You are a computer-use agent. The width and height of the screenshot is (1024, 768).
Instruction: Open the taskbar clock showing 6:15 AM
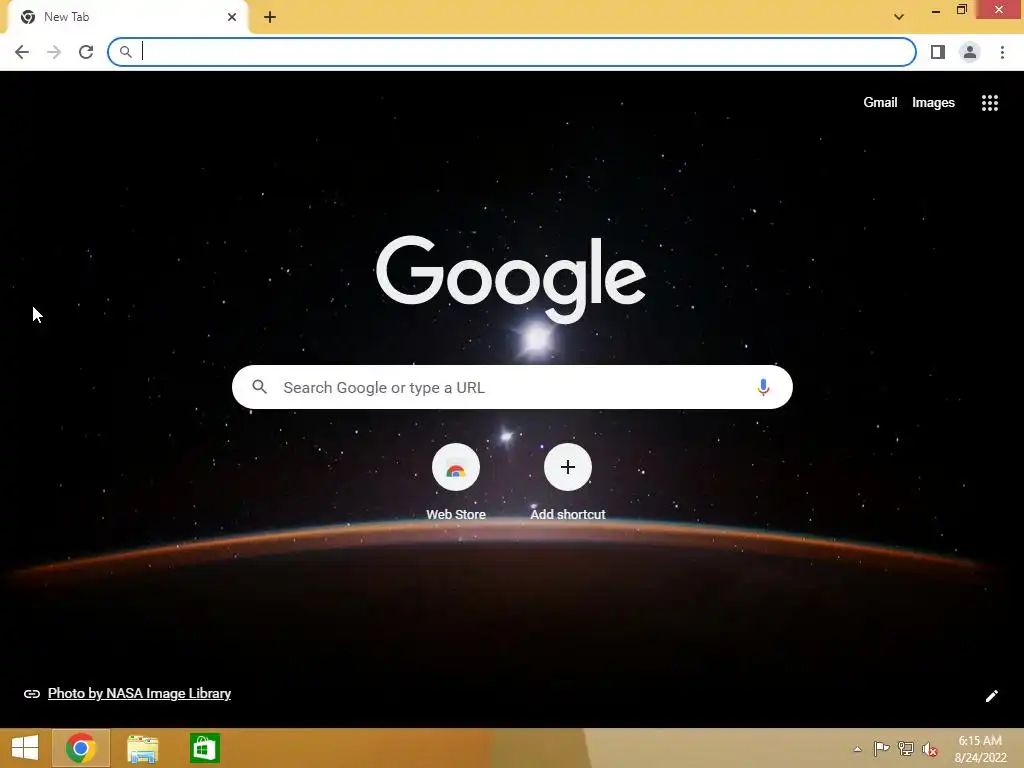(980, 748)
